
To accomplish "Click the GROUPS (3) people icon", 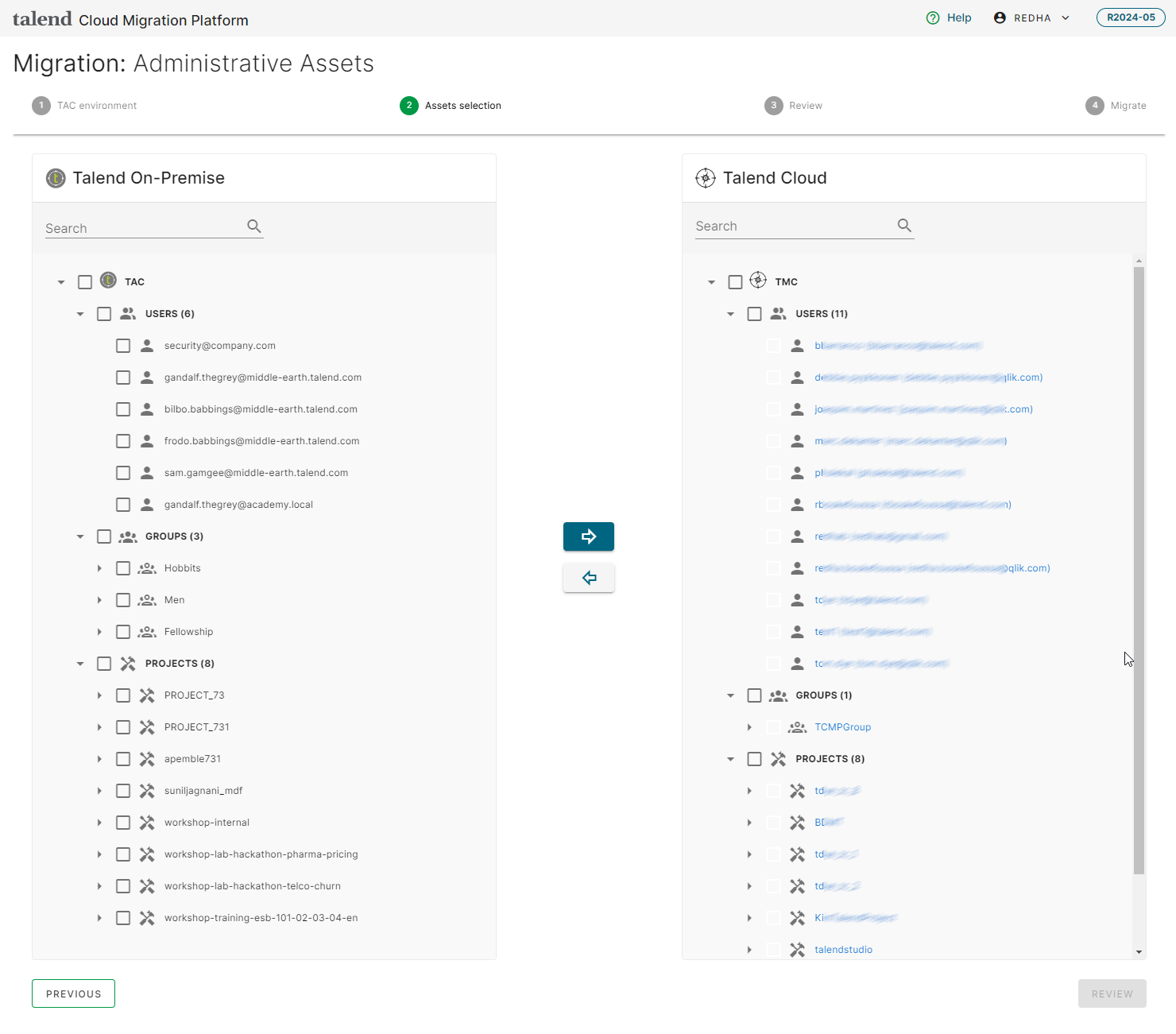I will tap(128, 536).
